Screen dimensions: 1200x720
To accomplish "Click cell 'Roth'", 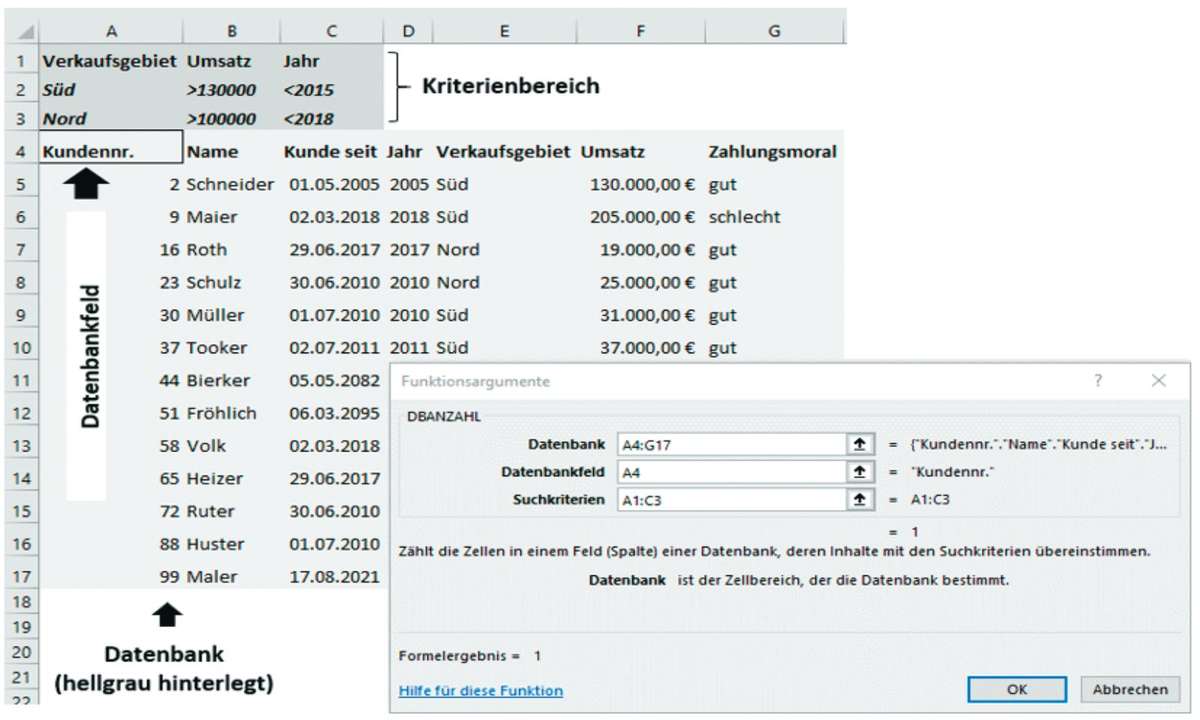I will (x=232, y=250).
